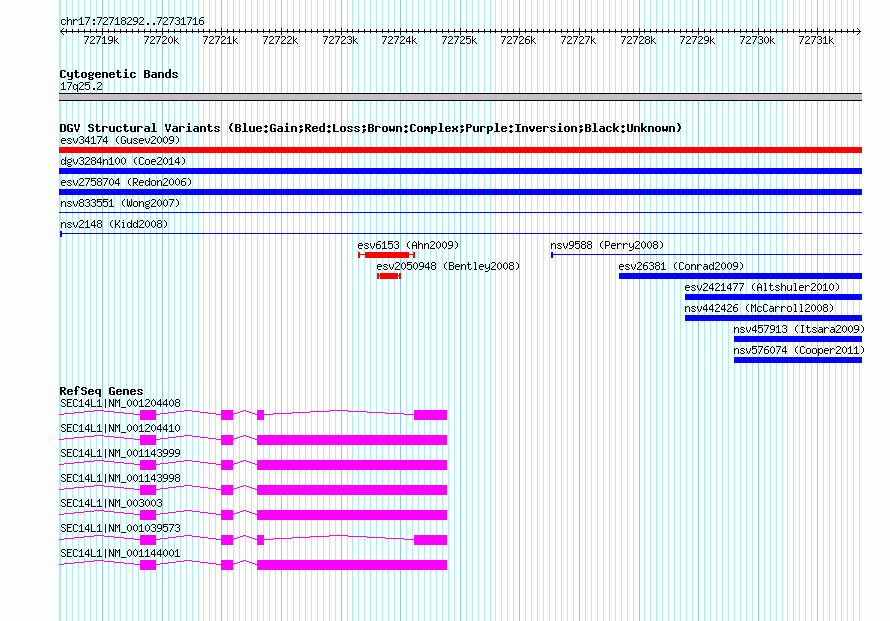Click the blue nsv442426 gain bar
The image size is (890, 621).
pos(773,318)
